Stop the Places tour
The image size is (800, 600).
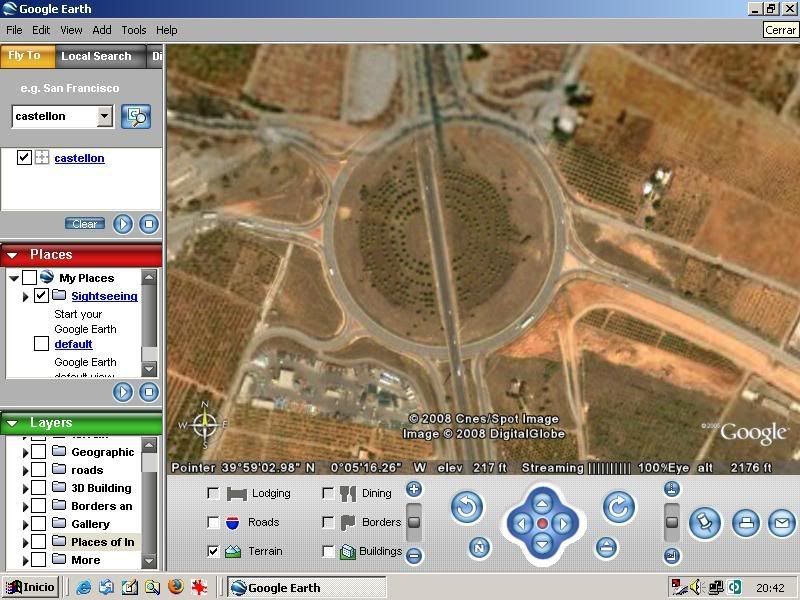(149, 392)
